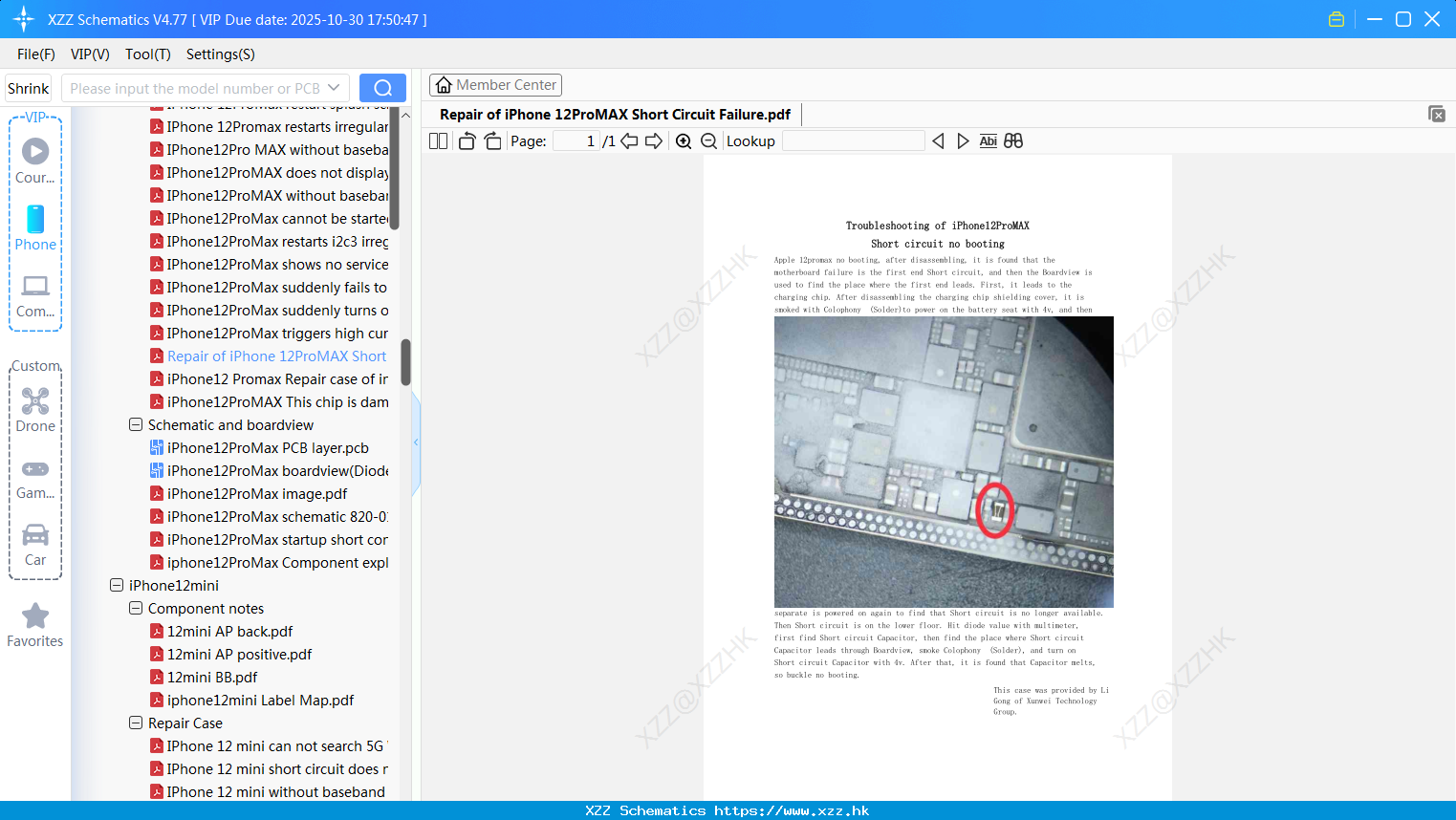Go to previous page arrow

(x=629, y=141)
